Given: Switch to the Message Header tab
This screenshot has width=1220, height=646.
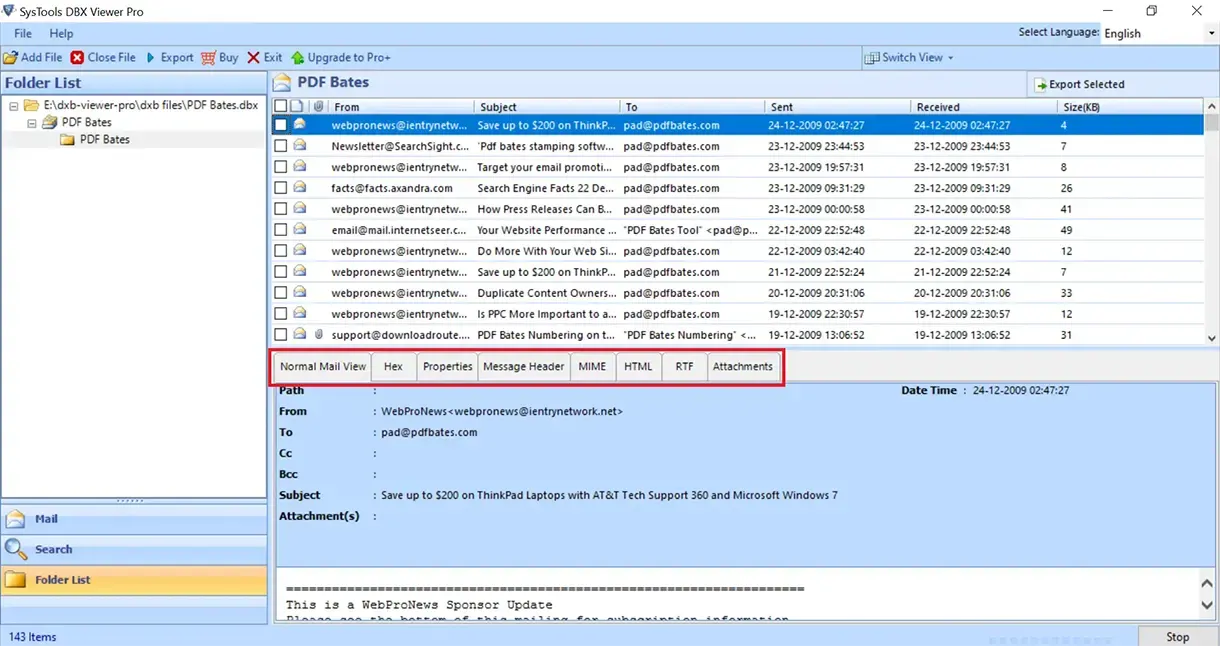Looking at the screenshot, I should tap(524, 366).
